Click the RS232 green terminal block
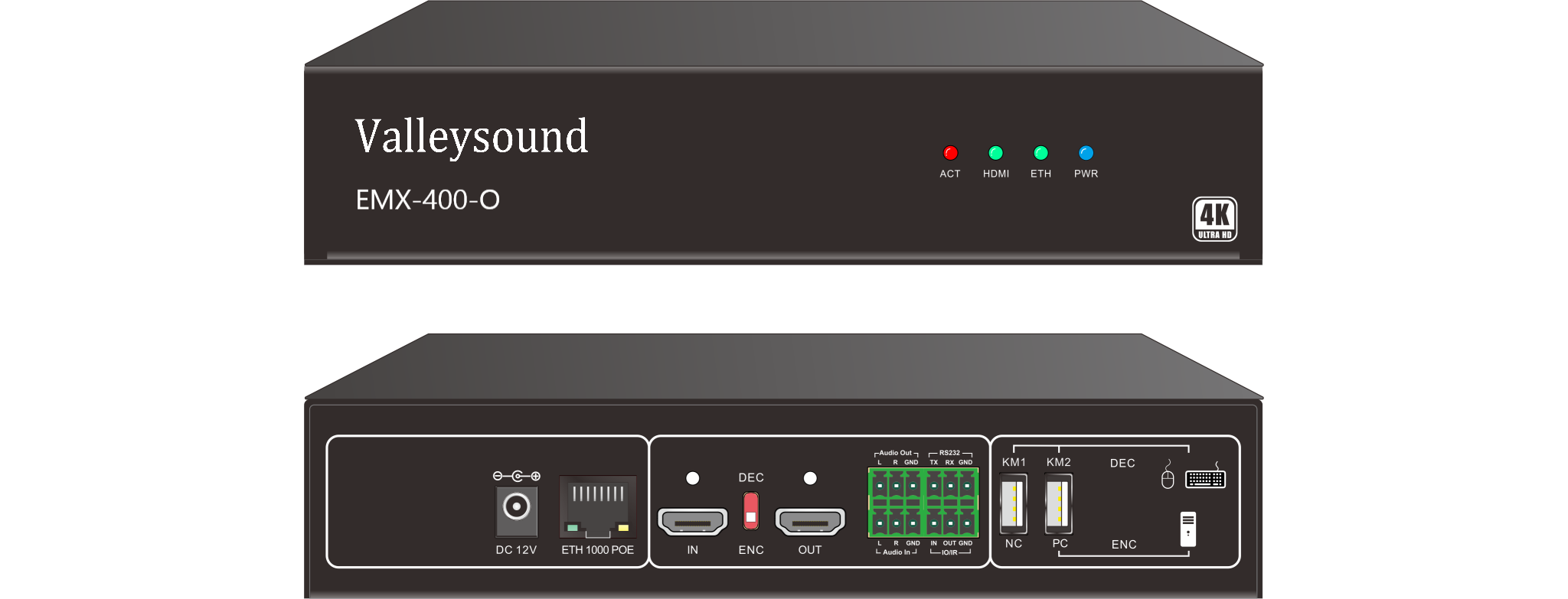Screen dimensions: 1568x599 (951, 485)
